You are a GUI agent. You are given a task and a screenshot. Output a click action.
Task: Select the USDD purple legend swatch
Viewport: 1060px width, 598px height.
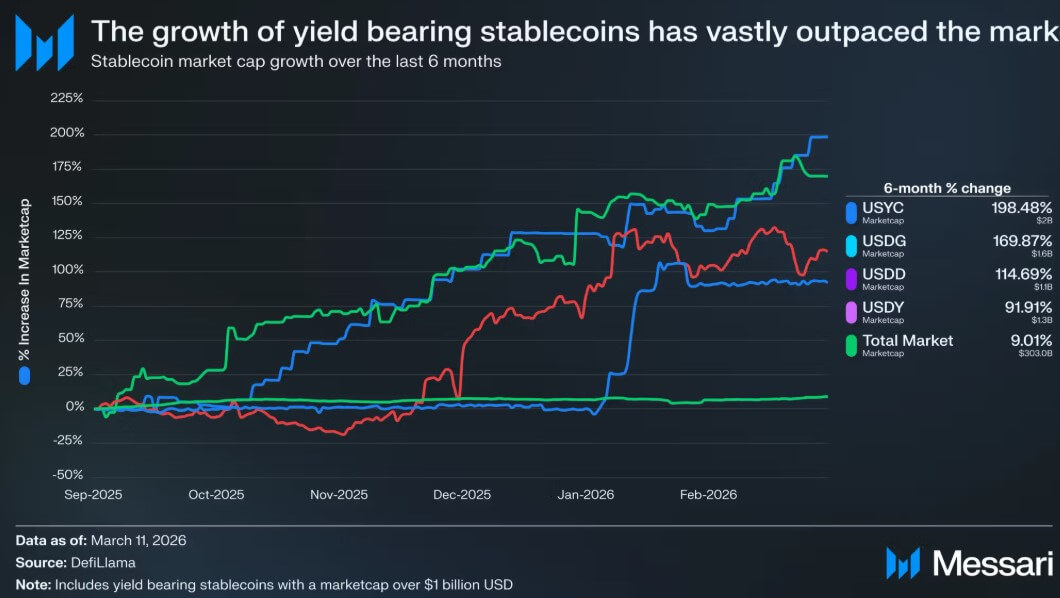[x=851, y=277]
